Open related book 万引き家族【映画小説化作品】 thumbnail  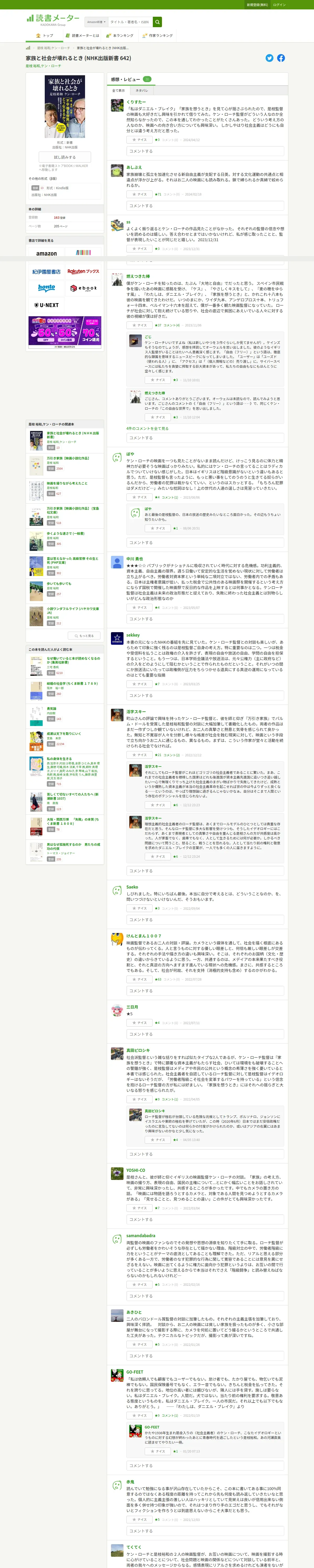[37, 465]
